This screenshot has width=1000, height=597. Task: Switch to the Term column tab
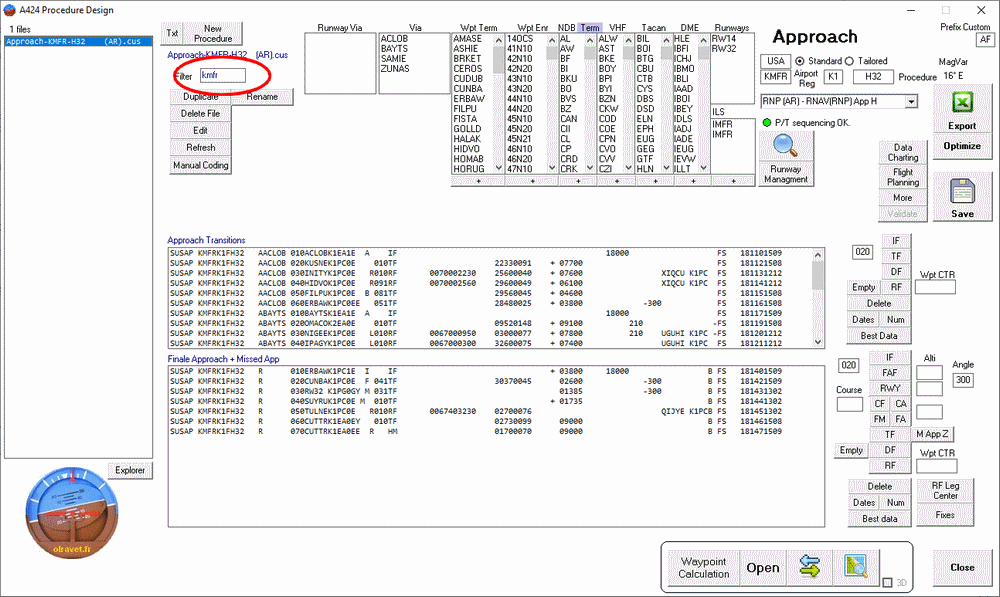590,28
